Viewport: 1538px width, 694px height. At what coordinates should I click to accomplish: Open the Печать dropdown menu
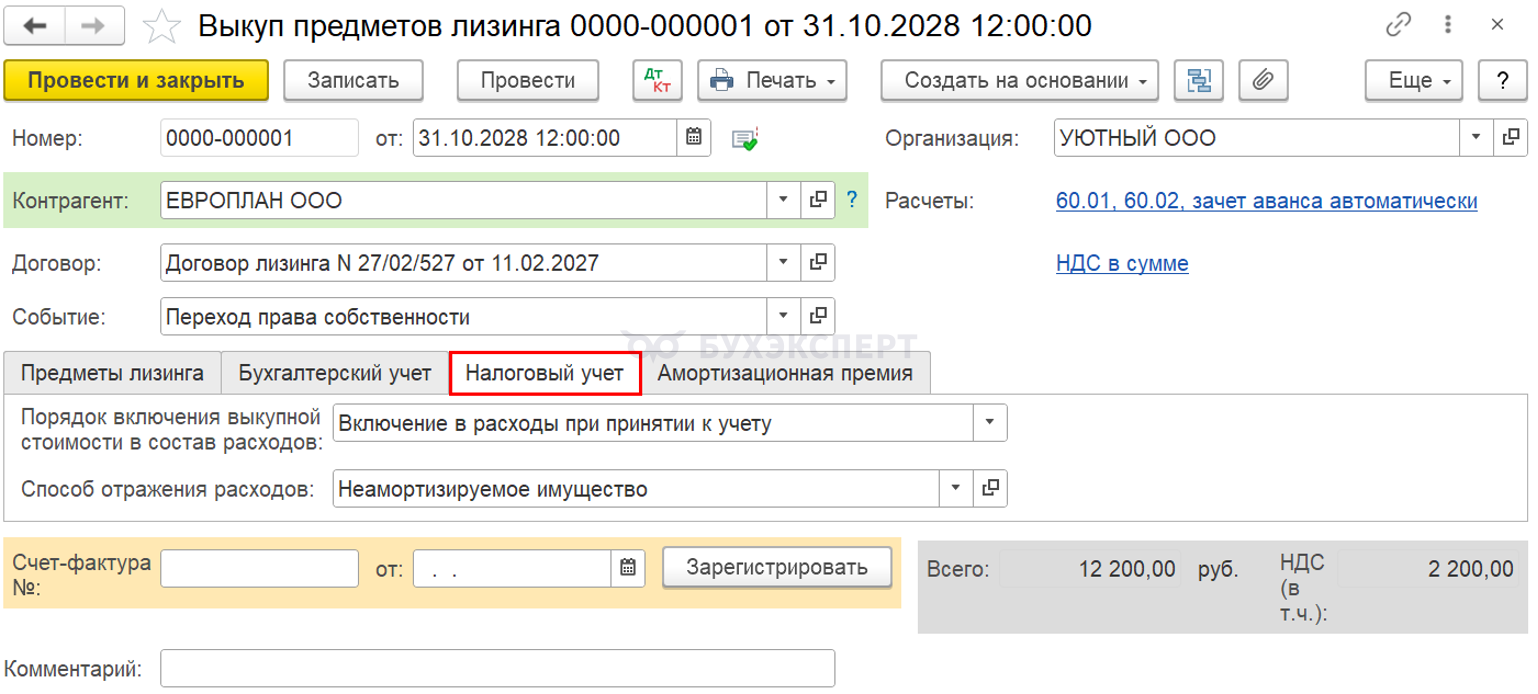(773, 81)
